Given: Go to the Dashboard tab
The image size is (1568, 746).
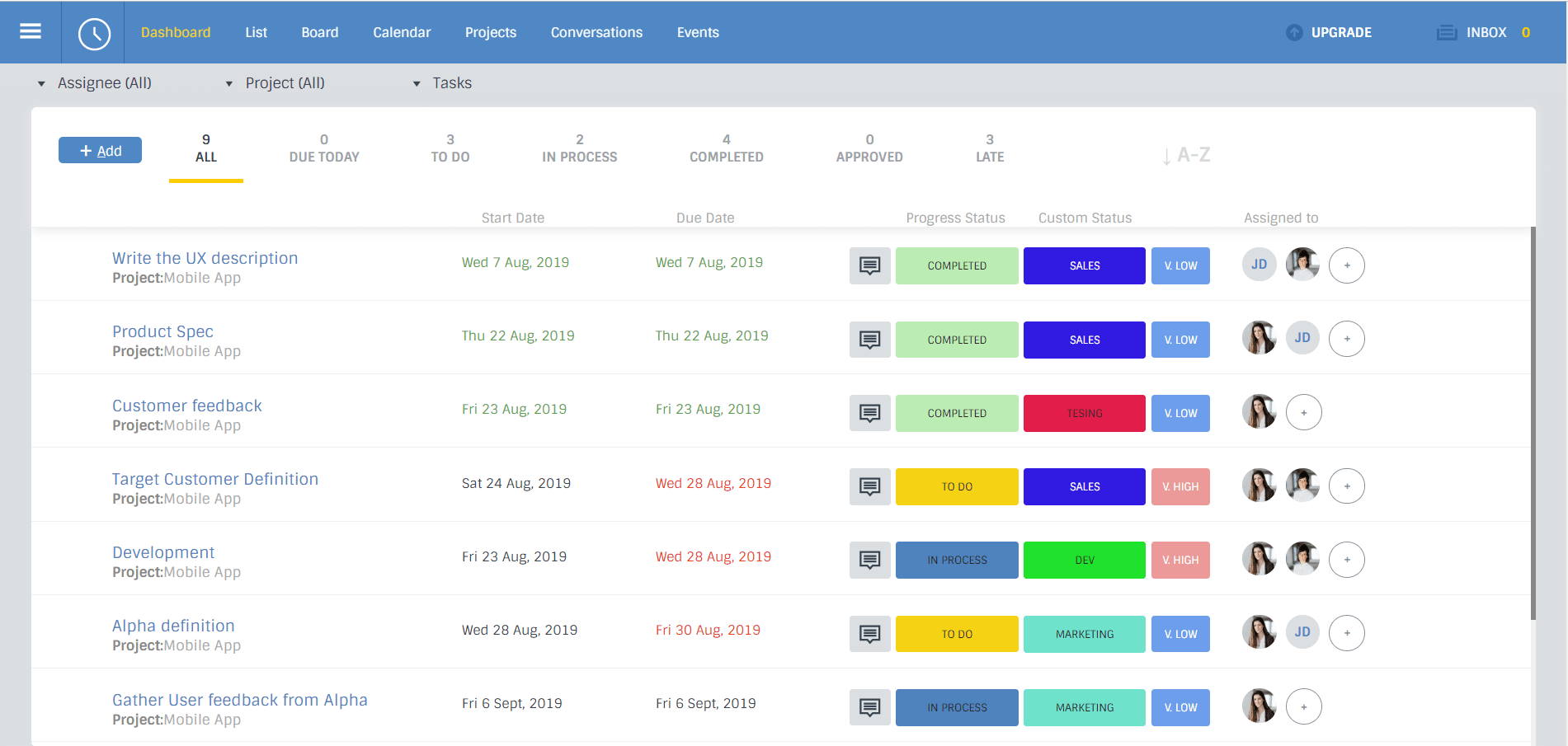Looking at the screenshot, I should coord(176,32).
